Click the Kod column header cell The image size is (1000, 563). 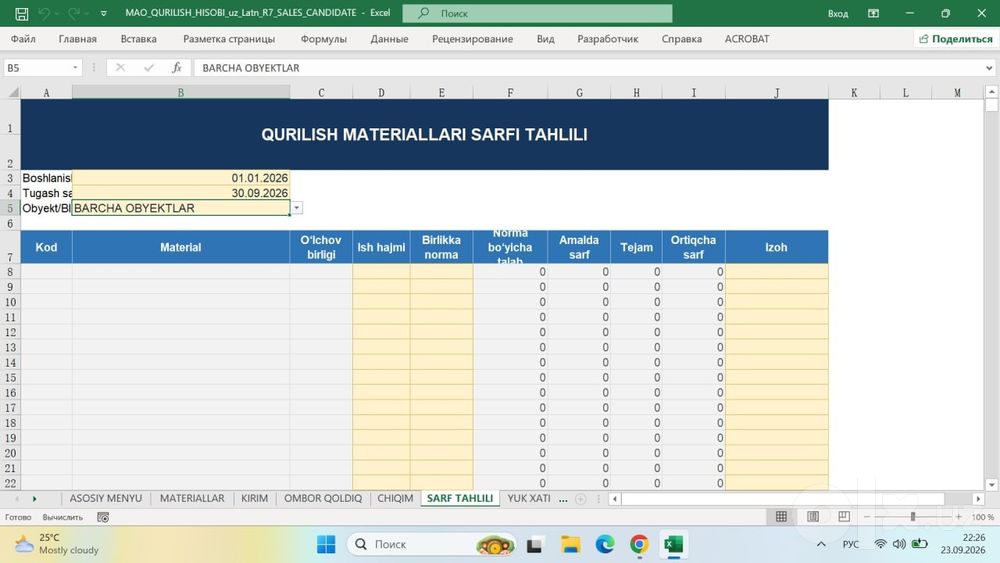click(46, 247)
